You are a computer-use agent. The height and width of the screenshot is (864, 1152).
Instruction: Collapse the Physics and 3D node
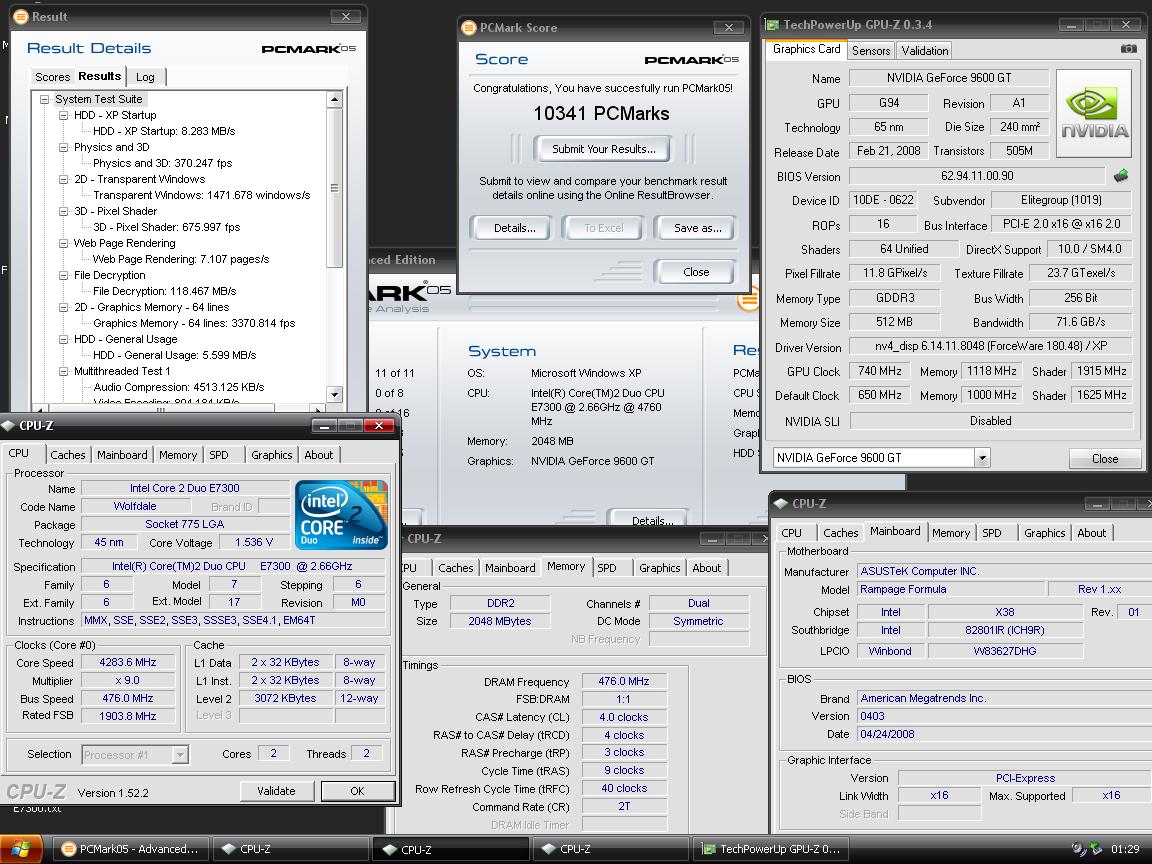tap(63, 147)
